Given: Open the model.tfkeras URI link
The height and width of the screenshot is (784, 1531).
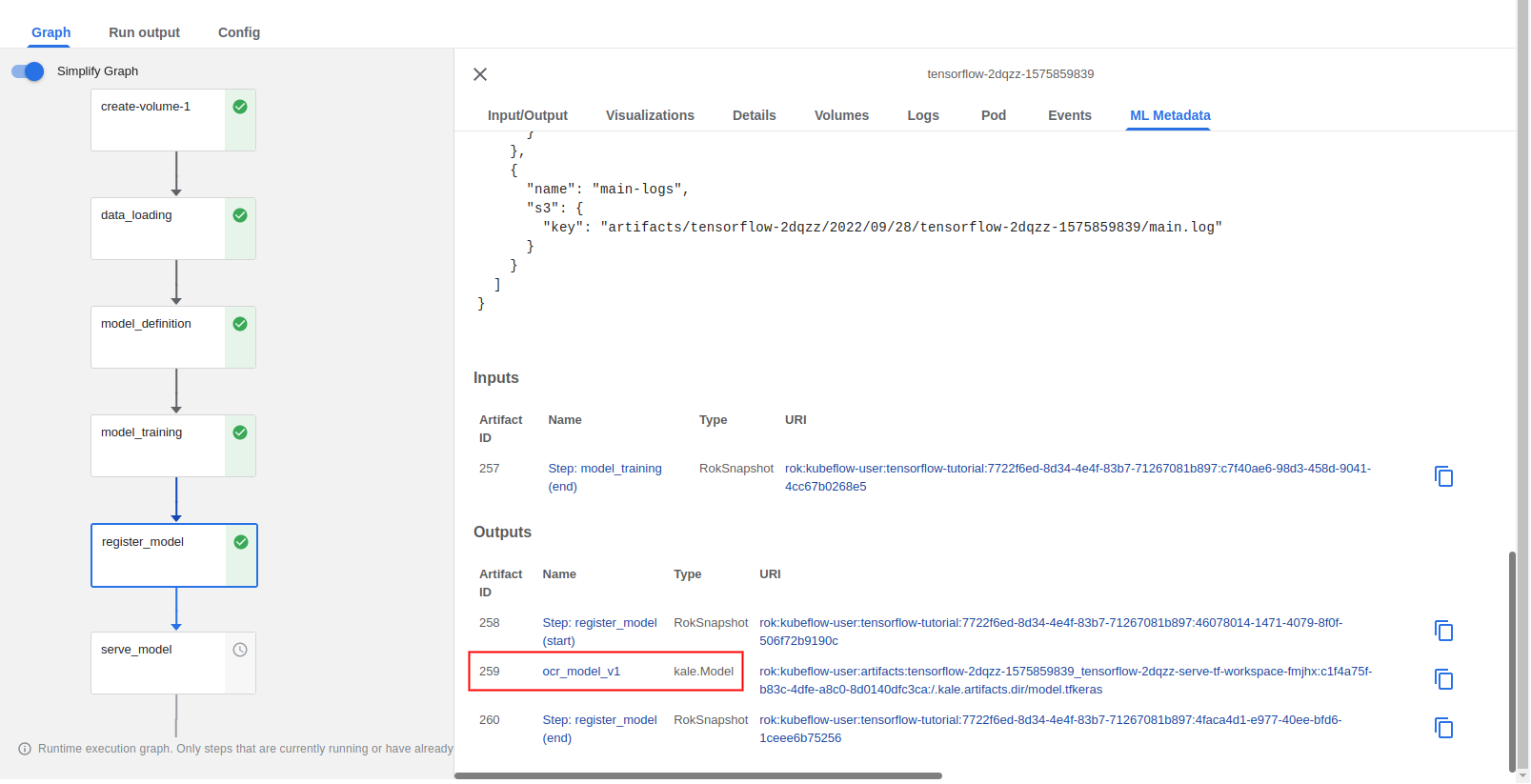Looking at the screenshot, I should [1065, 680].
